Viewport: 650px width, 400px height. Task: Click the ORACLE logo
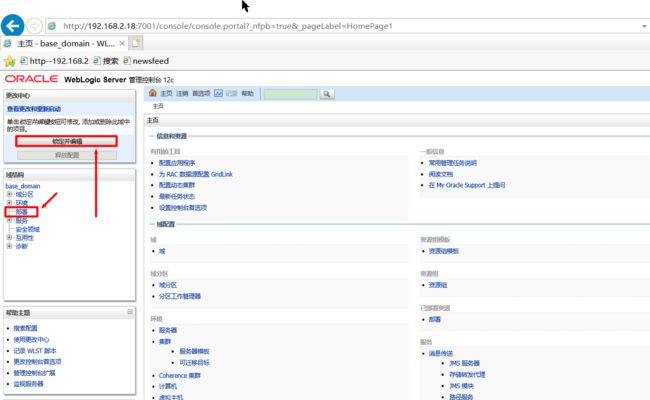click(32, 79)
